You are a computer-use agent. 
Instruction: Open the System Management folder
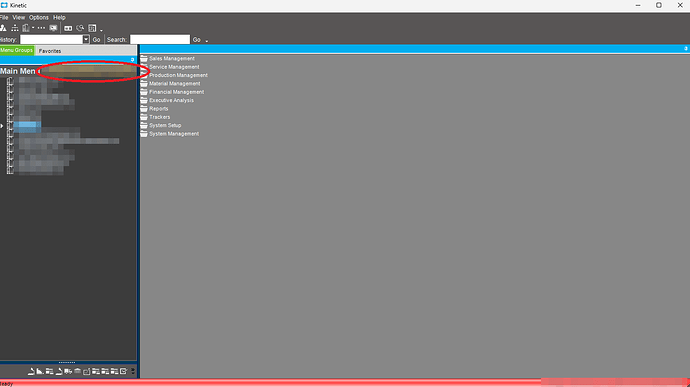(170, 134)
